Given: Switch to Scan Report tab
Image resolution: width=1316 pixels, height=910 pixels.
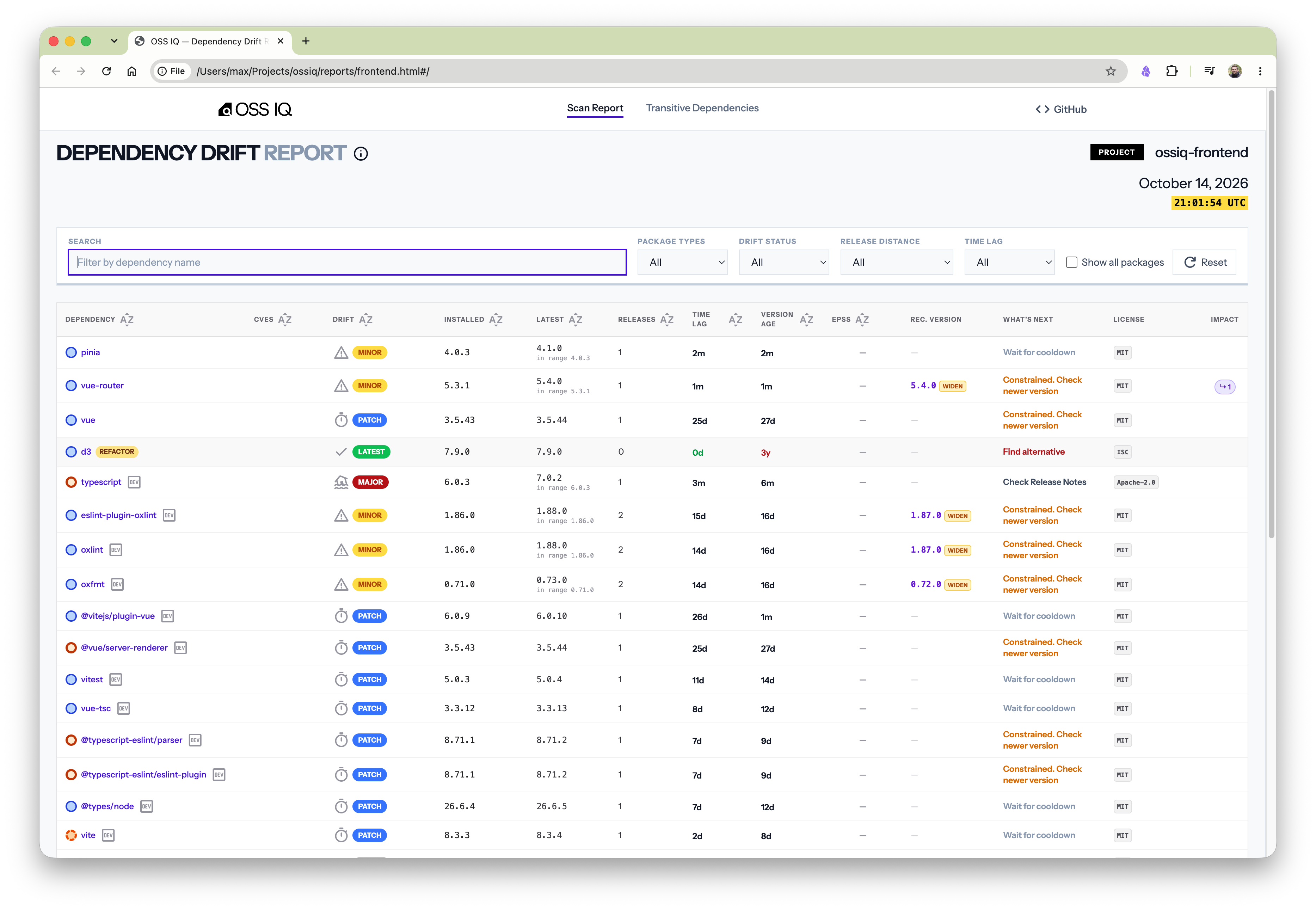Looking at the screenshot, I should point(595,108).
